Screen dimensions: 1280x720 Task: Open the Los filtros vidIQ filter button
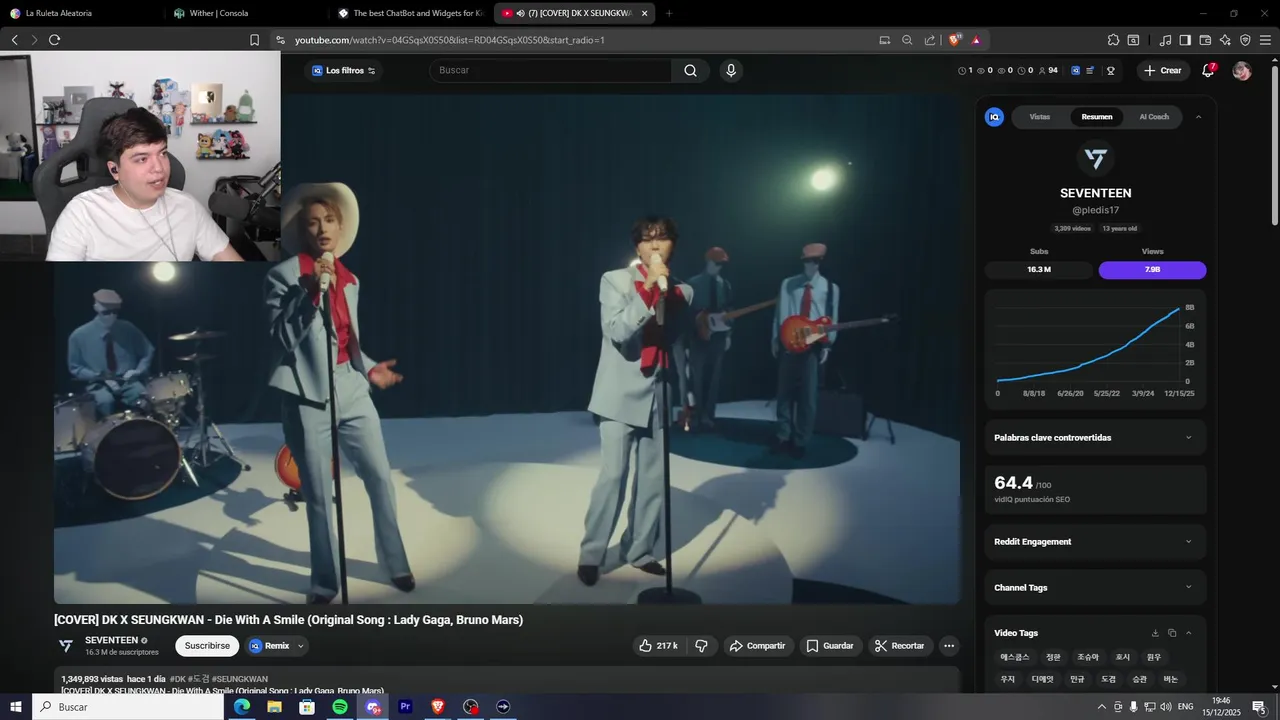(x=343, y=70)
